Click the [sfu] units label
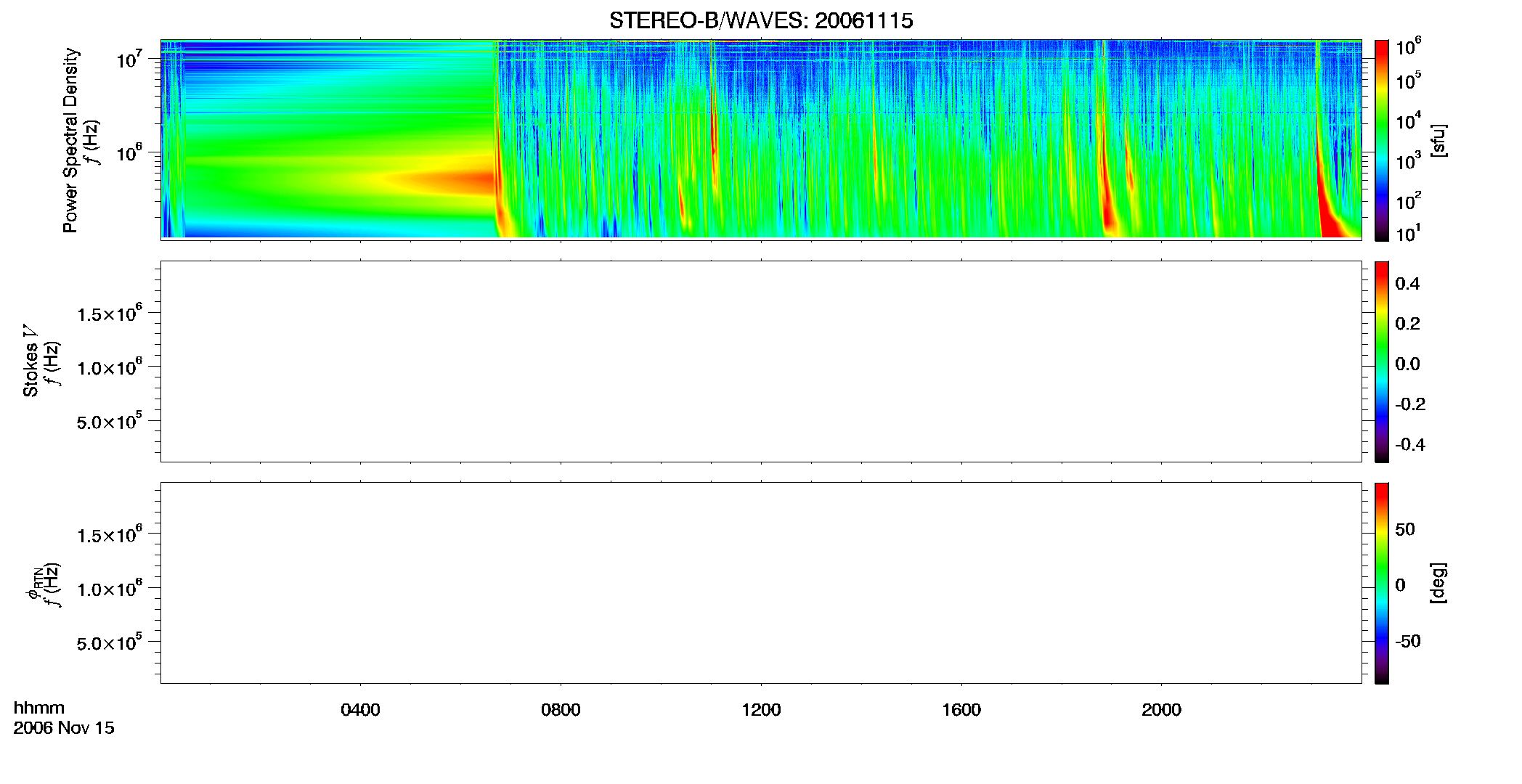Image resolution: width=1522 pixels, height=784 pixels. click(x=1438, y=140)
